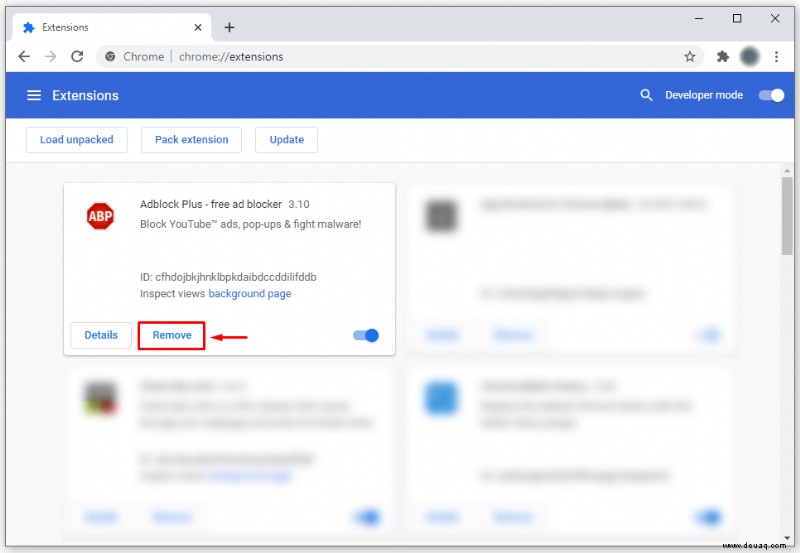The height and width of the screenshot is (553, 800).
Task: Reload the extensions page
Action: (77, 56)
